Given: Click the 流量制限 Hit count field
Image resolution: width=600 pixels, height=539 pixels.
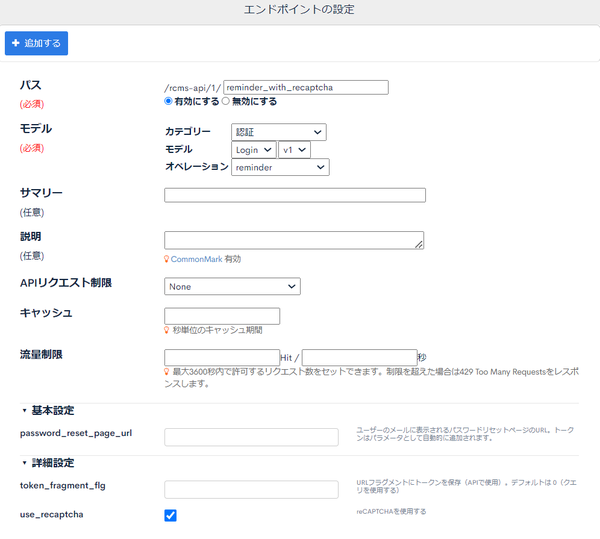Looking at the screenshot, I should tap(222, 357).
